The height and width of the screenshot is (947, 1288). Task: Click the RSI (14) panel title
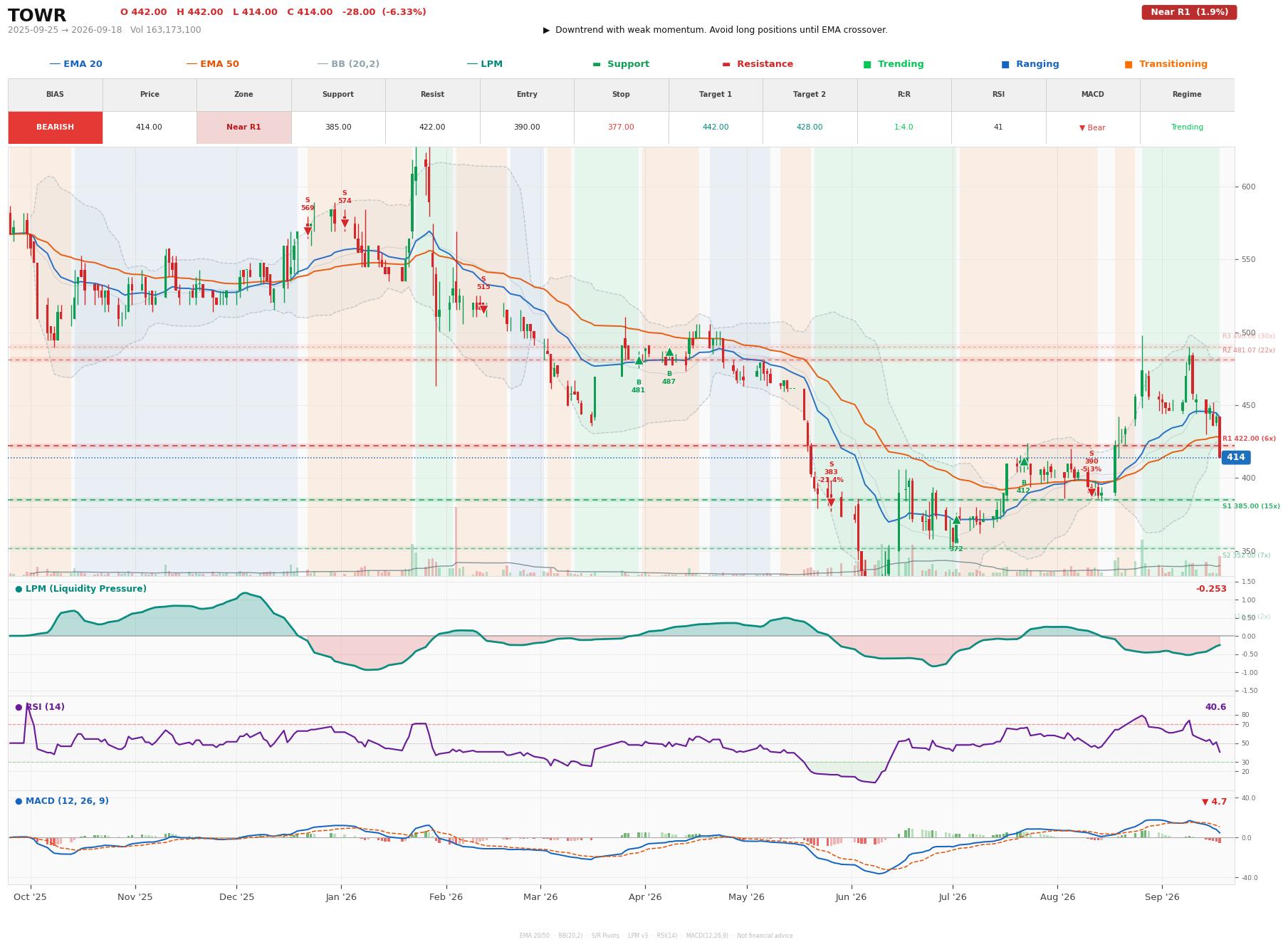click(40, 707)
